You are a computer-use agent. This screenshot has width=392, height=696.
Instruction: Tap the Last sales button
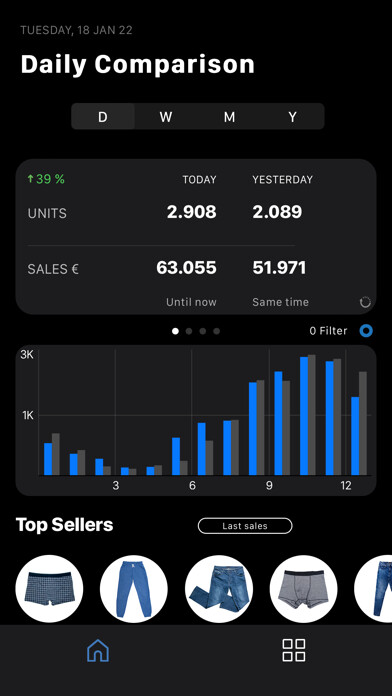tap(245, 526)
